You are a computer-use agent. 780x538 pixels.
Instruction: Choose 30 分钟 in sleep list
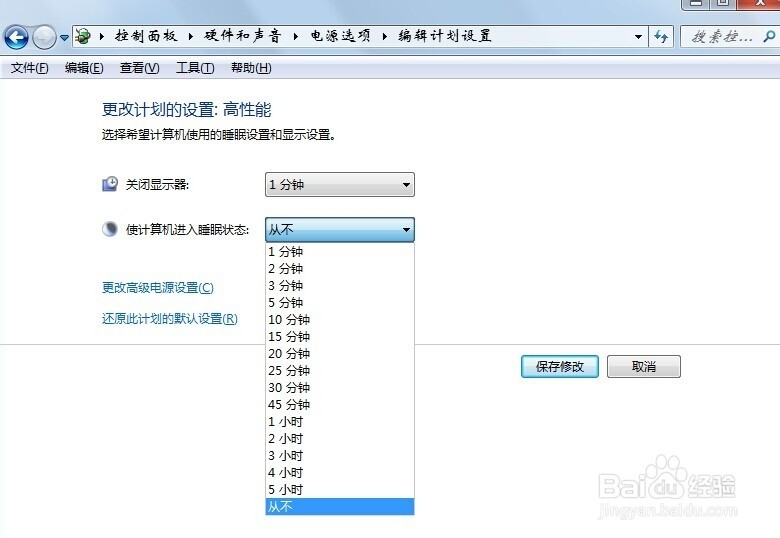pyautogui.click(x=340, y=387)
